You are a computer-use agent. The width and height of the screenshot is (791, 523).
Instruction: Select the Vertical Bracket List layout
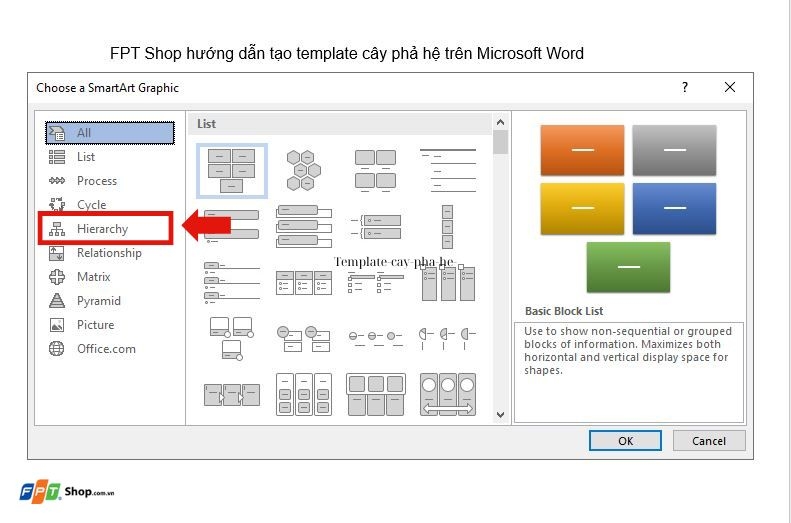(x=375, y=226)
